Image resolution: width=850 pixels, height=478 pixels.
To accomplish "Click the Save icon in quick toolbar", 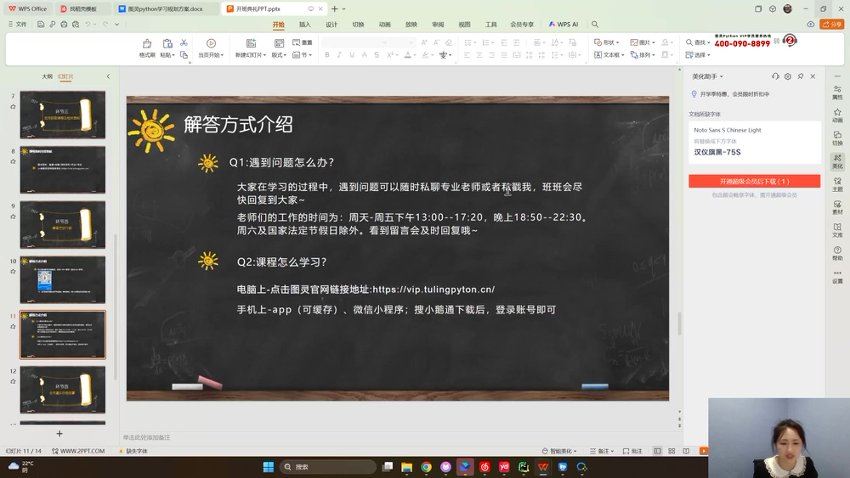I will [x=41, y=24].
